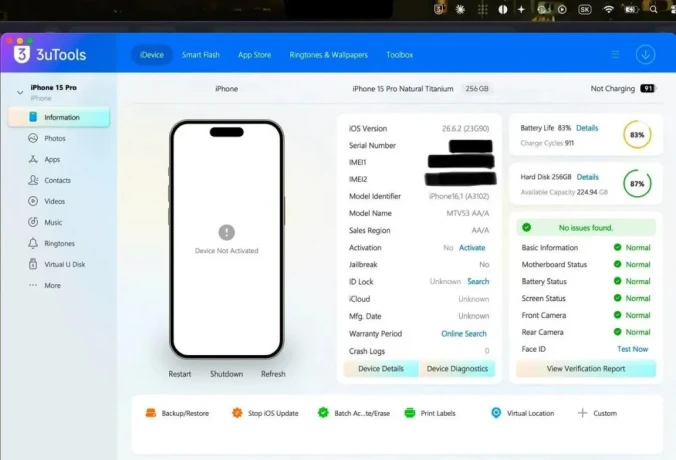The width and height of the screenshot is (676, 460).
Task: Collapse the iPhone 15 Pro device tree
Action: click(x=20, y=92)
